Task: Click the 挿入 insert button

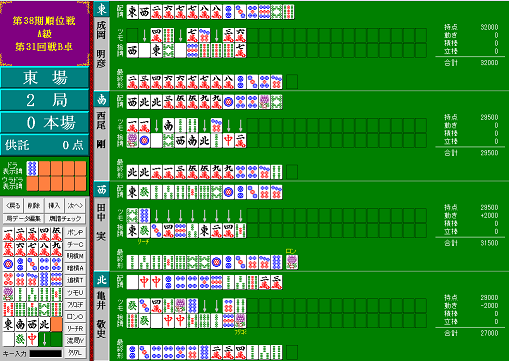Action: click(54, 206)
